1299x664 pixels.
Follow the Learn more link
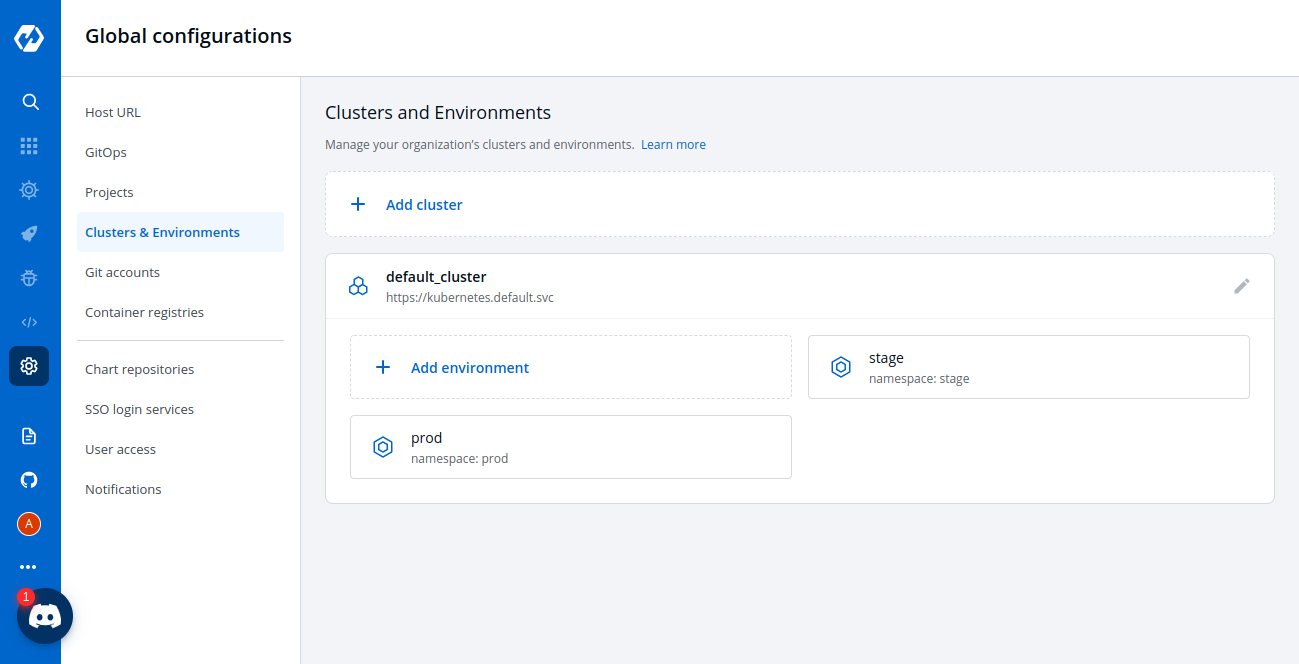click(673, 145)
